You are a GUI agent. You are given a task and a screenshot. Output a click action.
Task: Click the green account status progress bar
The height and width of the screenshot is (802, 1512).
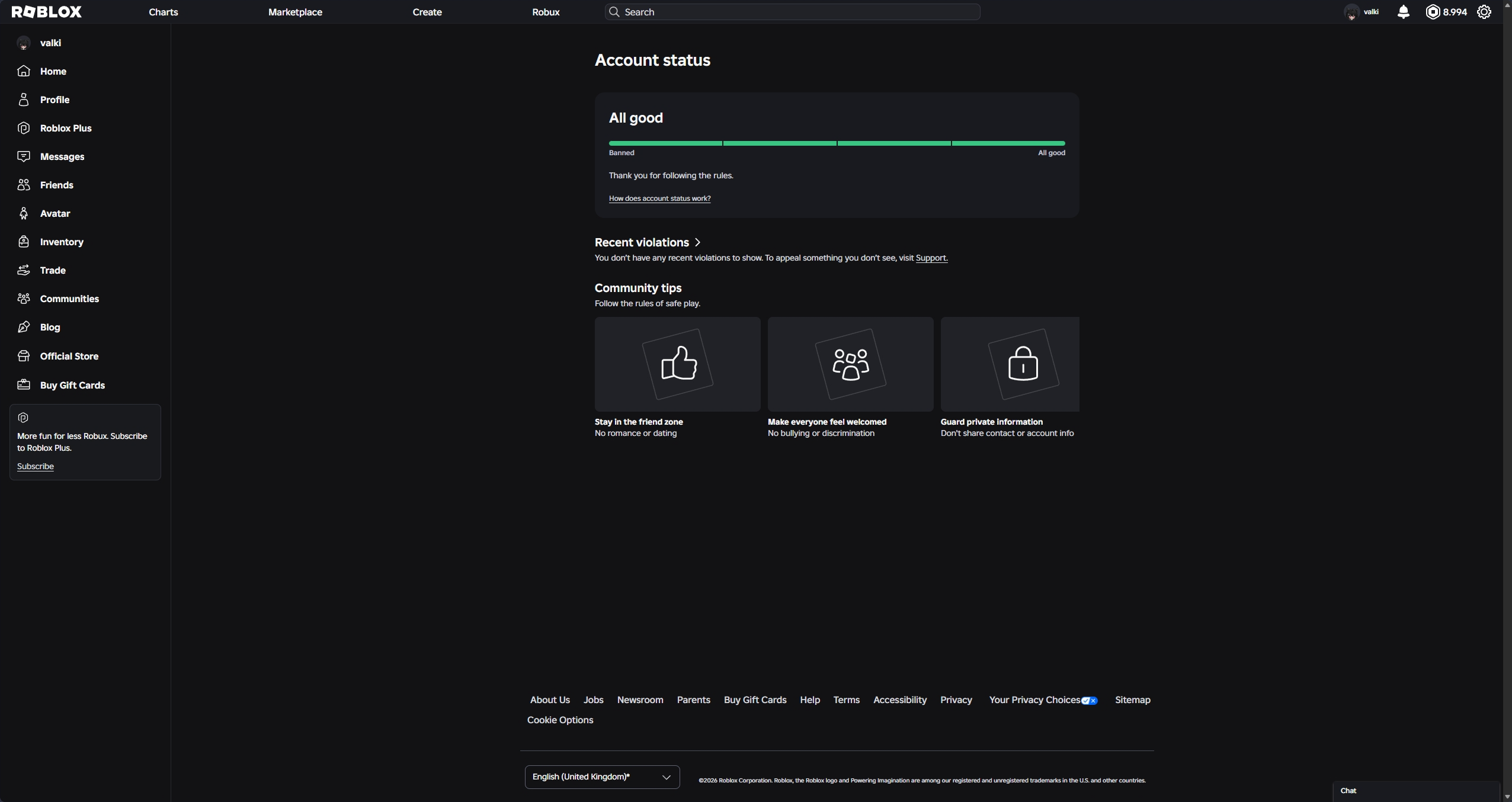(837, 143)
